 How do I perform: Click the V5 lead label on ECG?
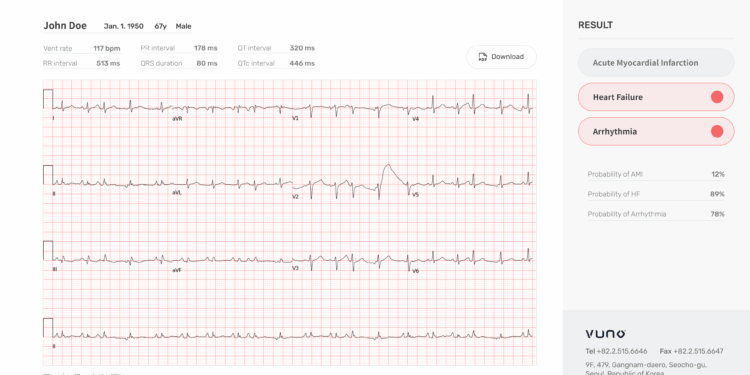(x=416, y=195)
